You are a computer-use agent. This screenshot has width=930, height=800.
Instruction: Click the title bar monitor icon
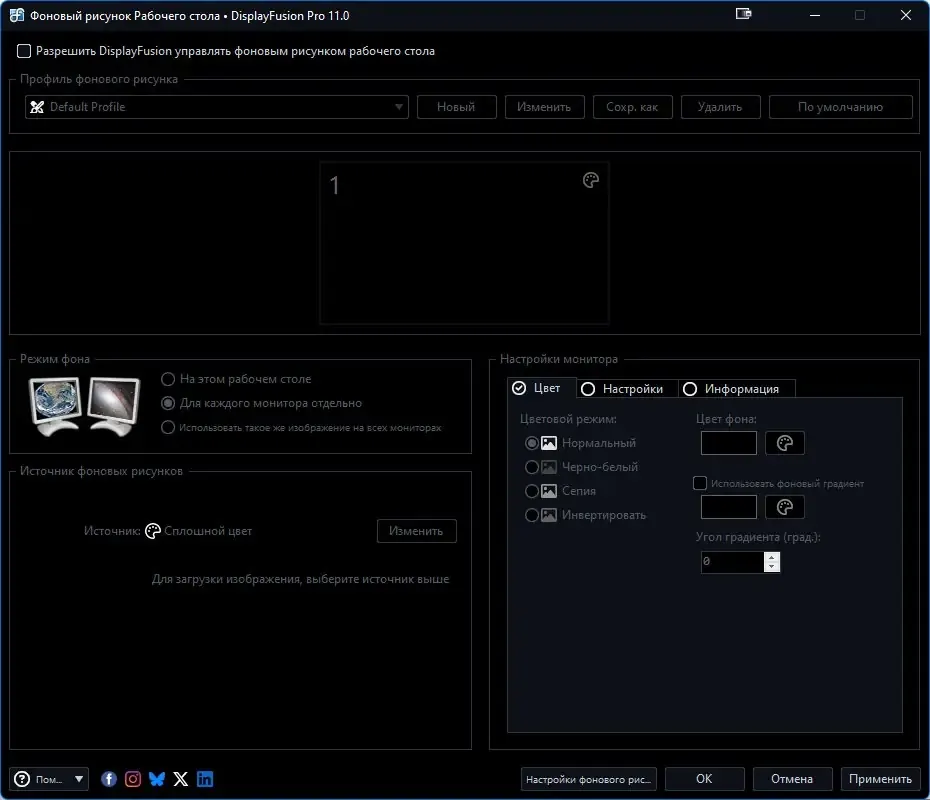[x=743, y=14]
